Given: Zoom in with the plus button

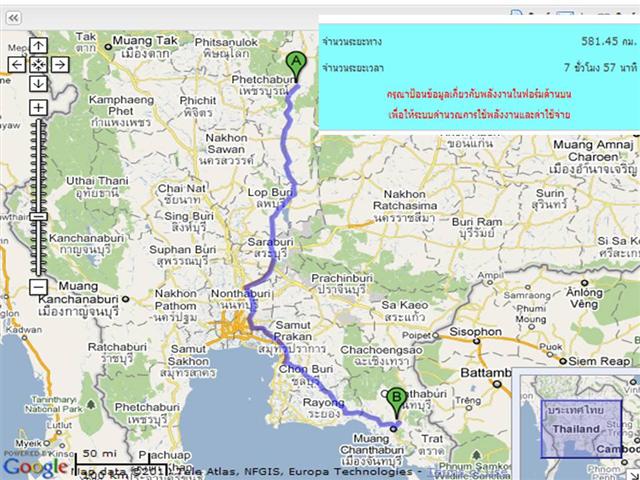Looking at the screenshot, I should point(37,107).
